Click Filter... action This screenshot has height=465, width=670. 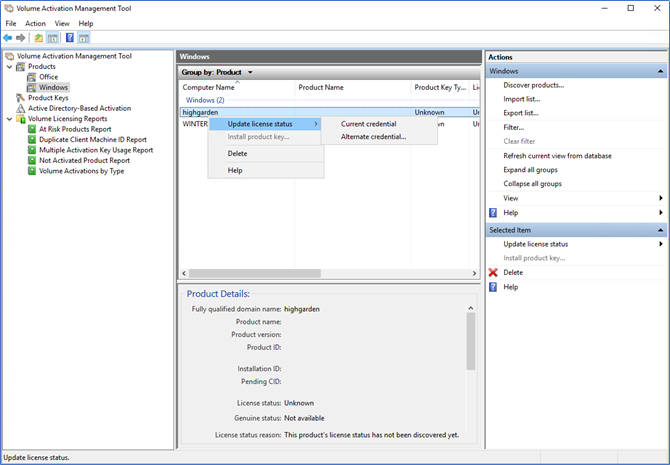click(513, 127)
